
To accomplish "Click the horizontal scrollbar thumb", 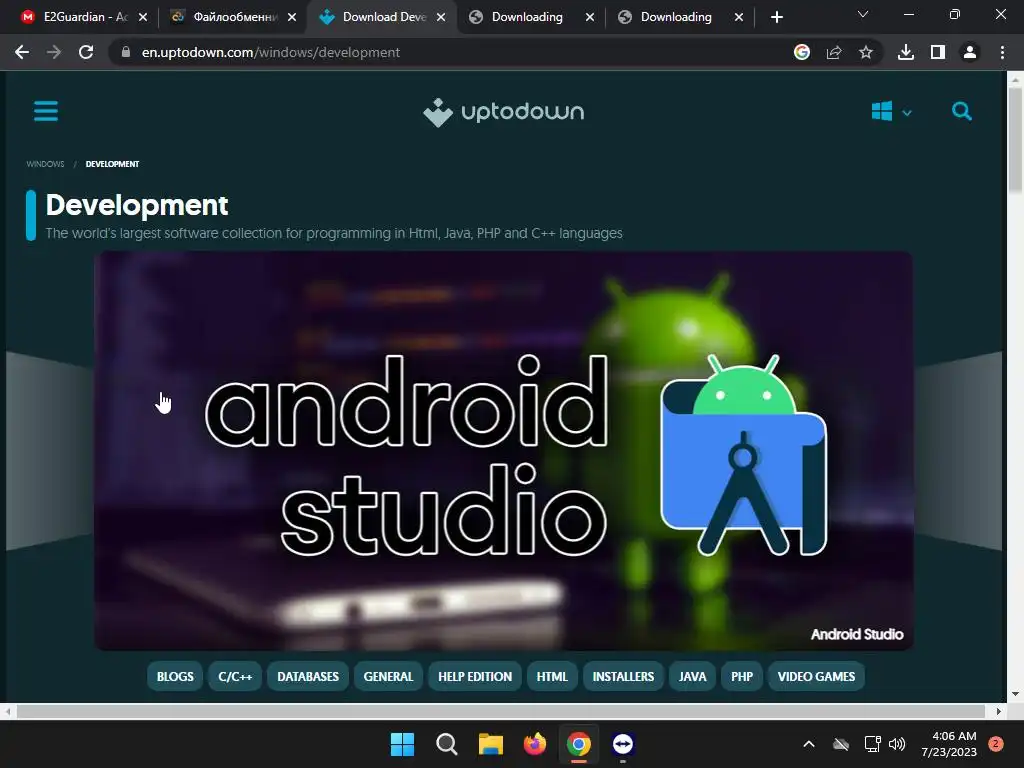I will click(x=500, y=711).
